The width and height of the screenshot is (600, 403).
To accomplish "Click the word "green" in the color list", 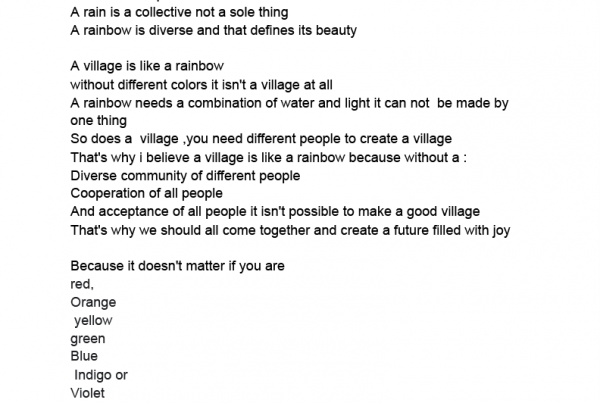I will click(88, 339).
